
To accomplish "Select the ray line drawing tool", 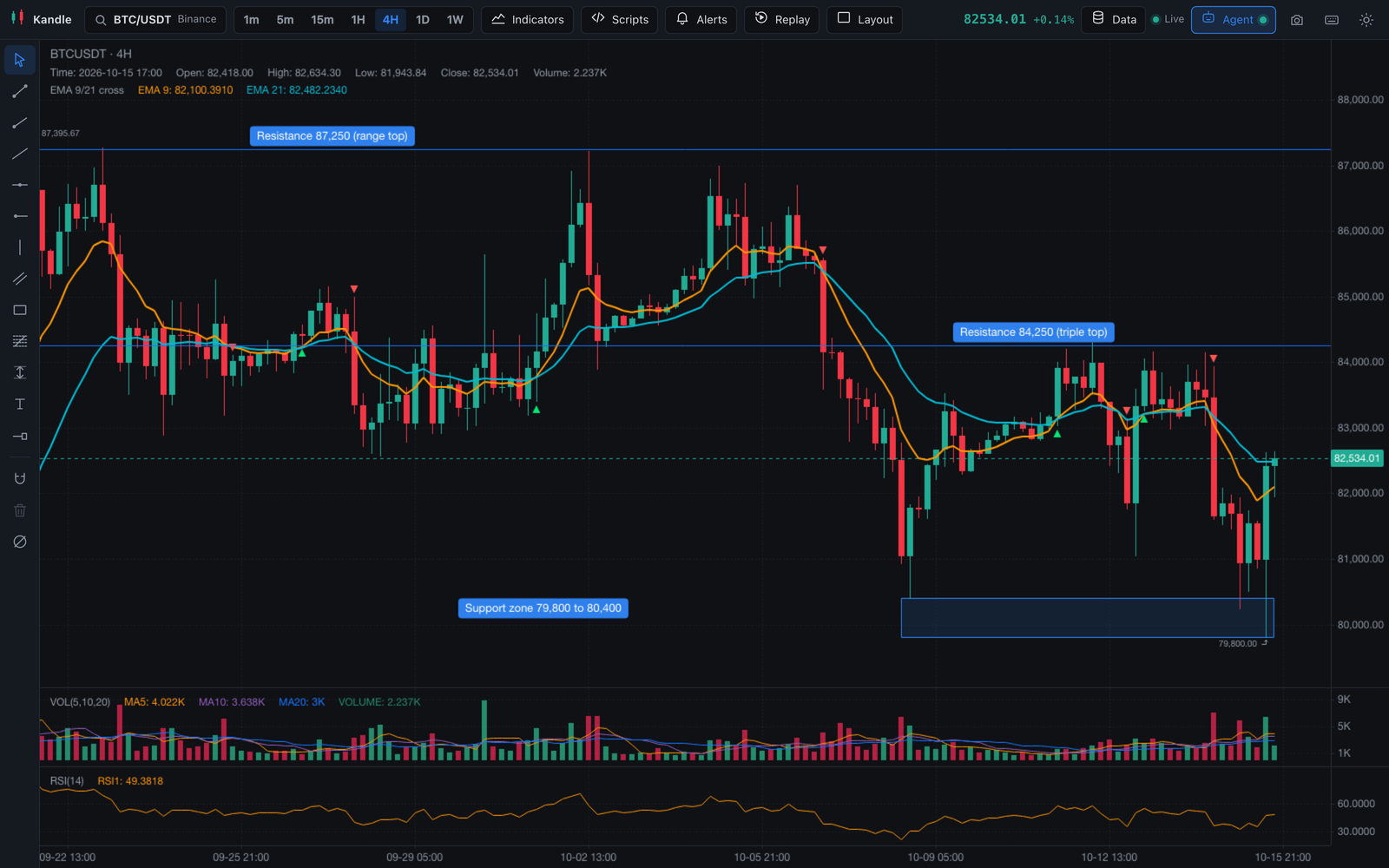I will 20,122.
